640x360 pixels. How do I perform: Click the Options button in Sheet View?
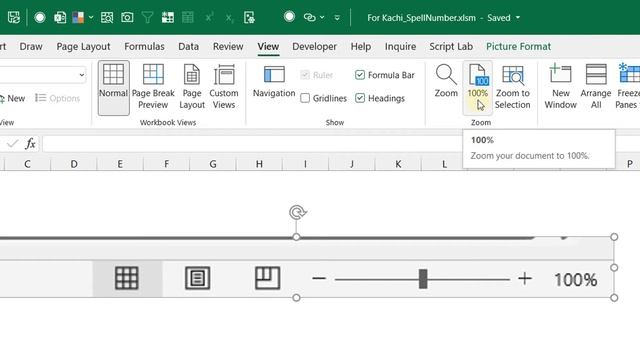tap(57, 98)
